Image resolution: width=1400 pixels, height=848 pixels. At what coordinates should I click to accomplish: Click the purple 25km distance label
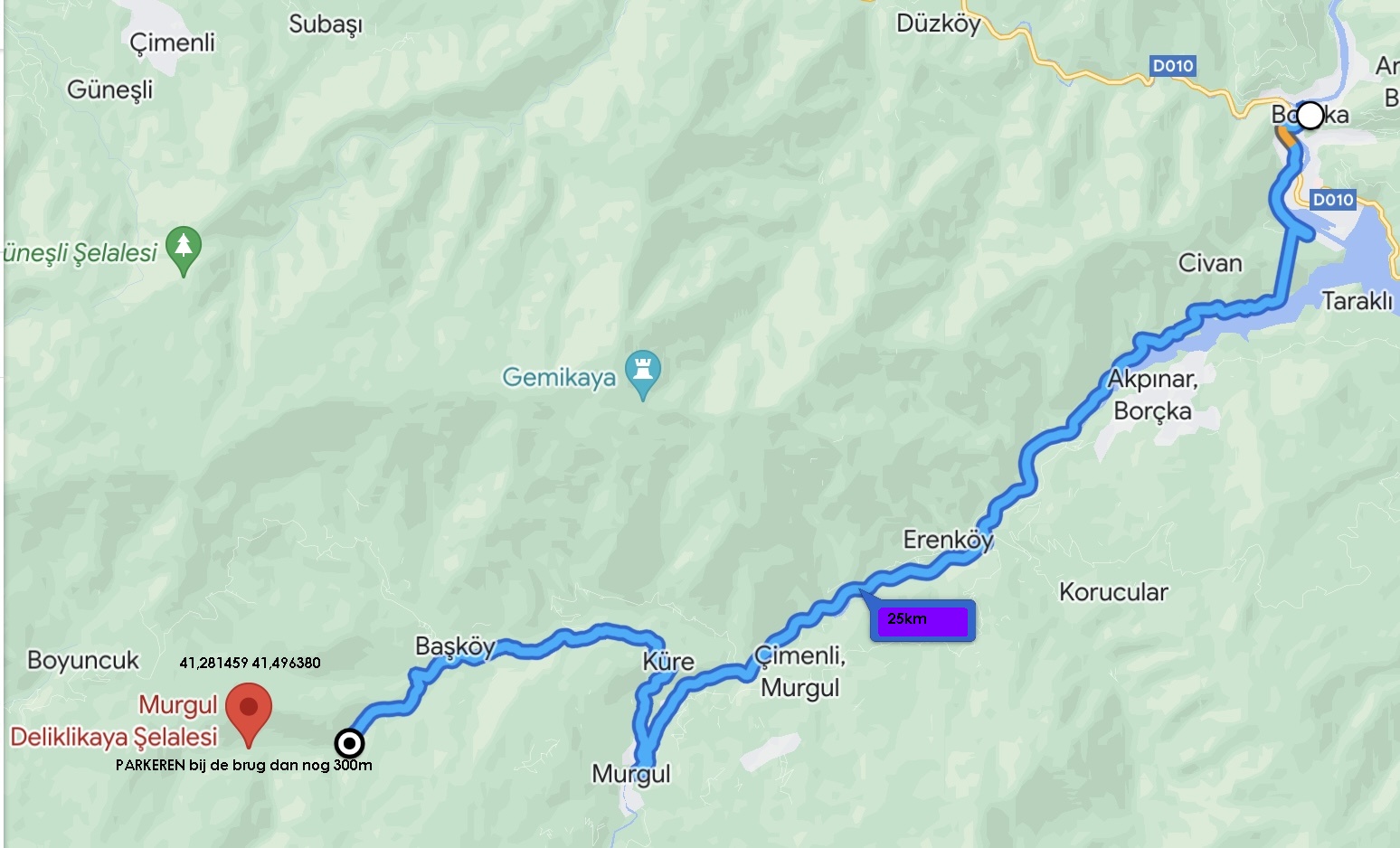922,621
